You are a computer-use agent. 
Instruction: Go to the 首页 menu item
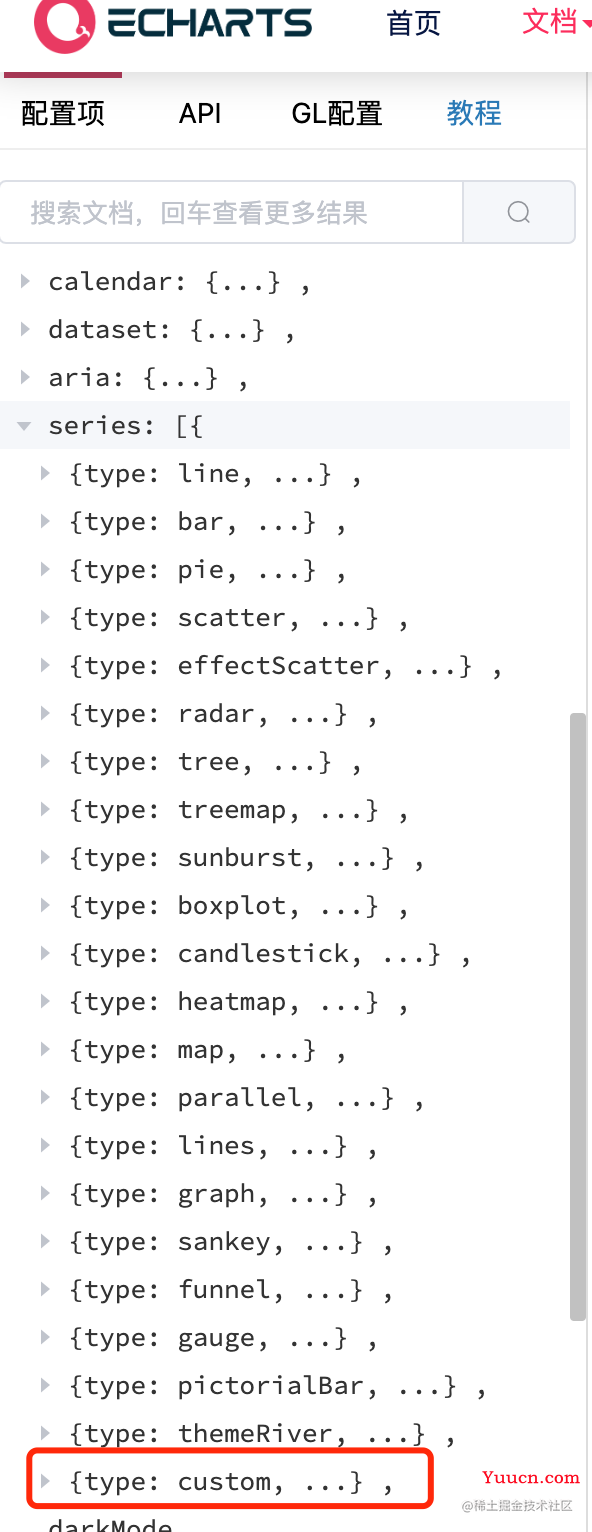(414, 24)
